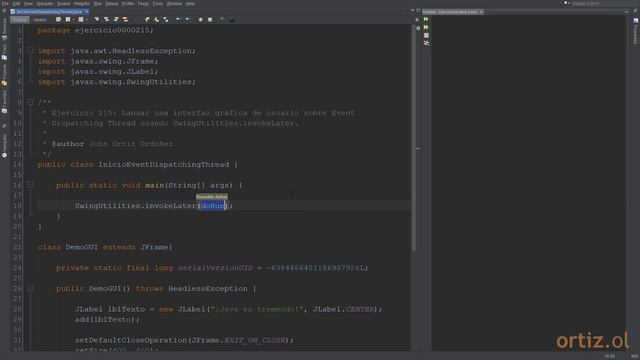The image size is (640, 360).
Task: Open Forward history dropdown arrow
Action: click(x=86, y=20)
